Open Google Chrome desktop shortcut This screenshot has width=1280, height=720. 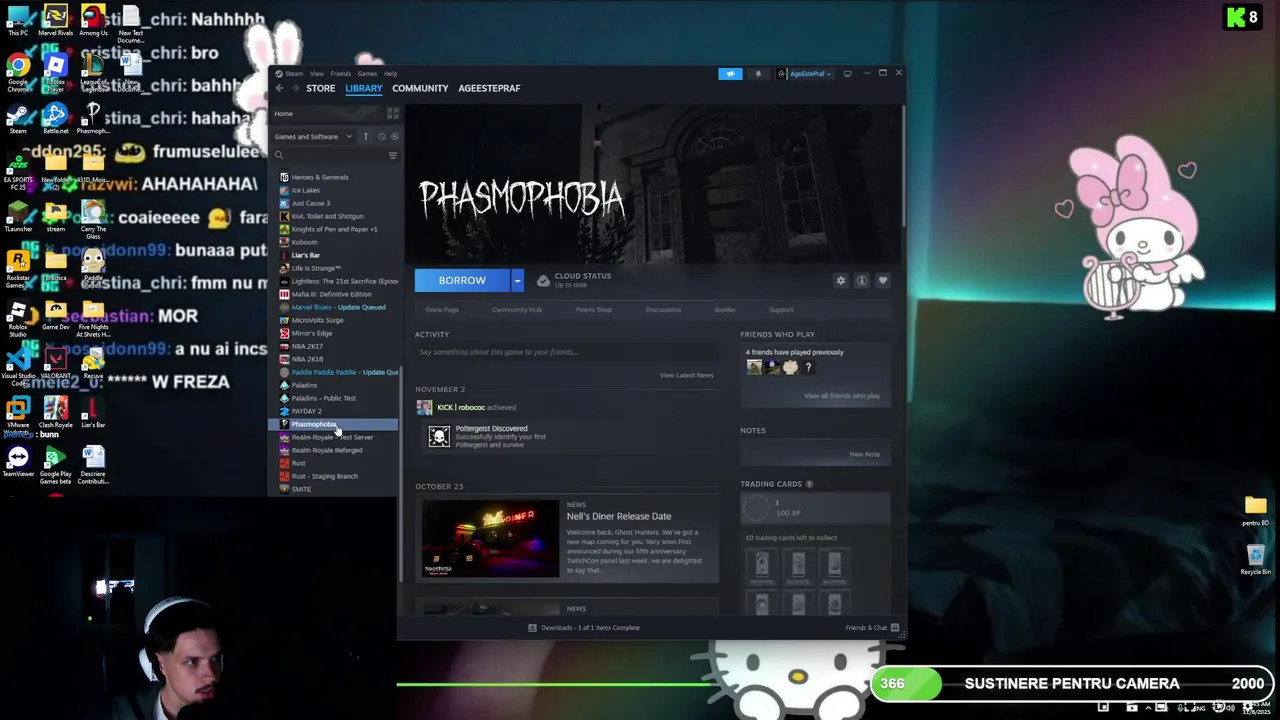coord(18,73)
